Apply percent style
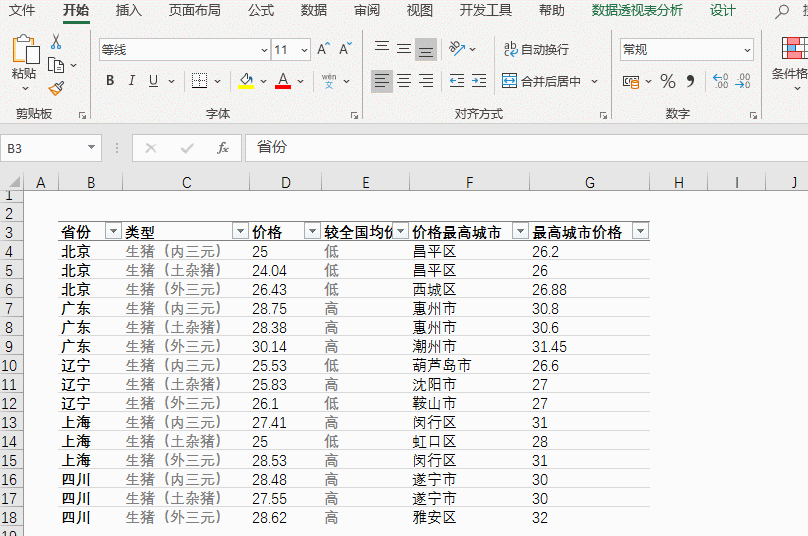The height and width of the screenshot is (536, 808). (668, 81)
